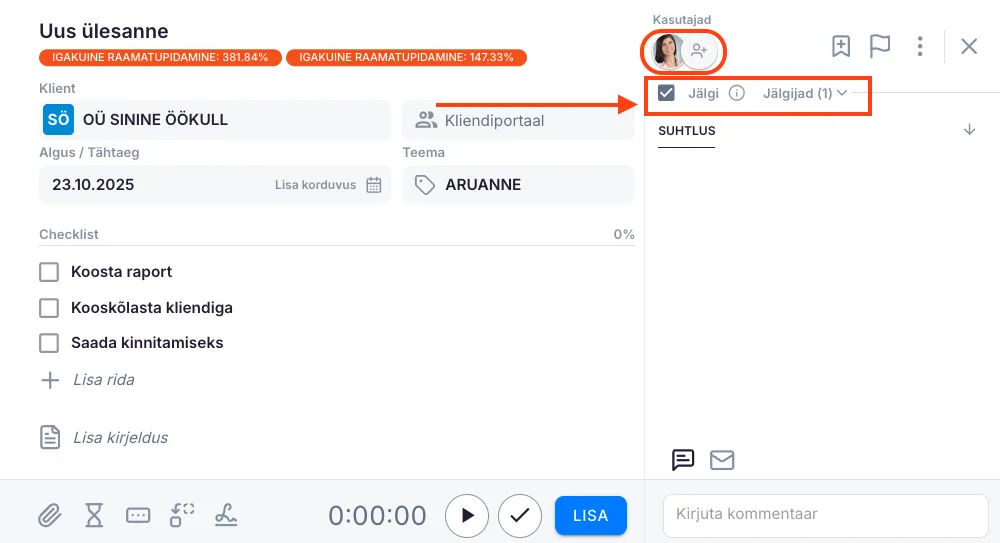1000x543 pixels.
Task: Click the Kirjuta kommentaar input field
Action: [x=825, y=515]
